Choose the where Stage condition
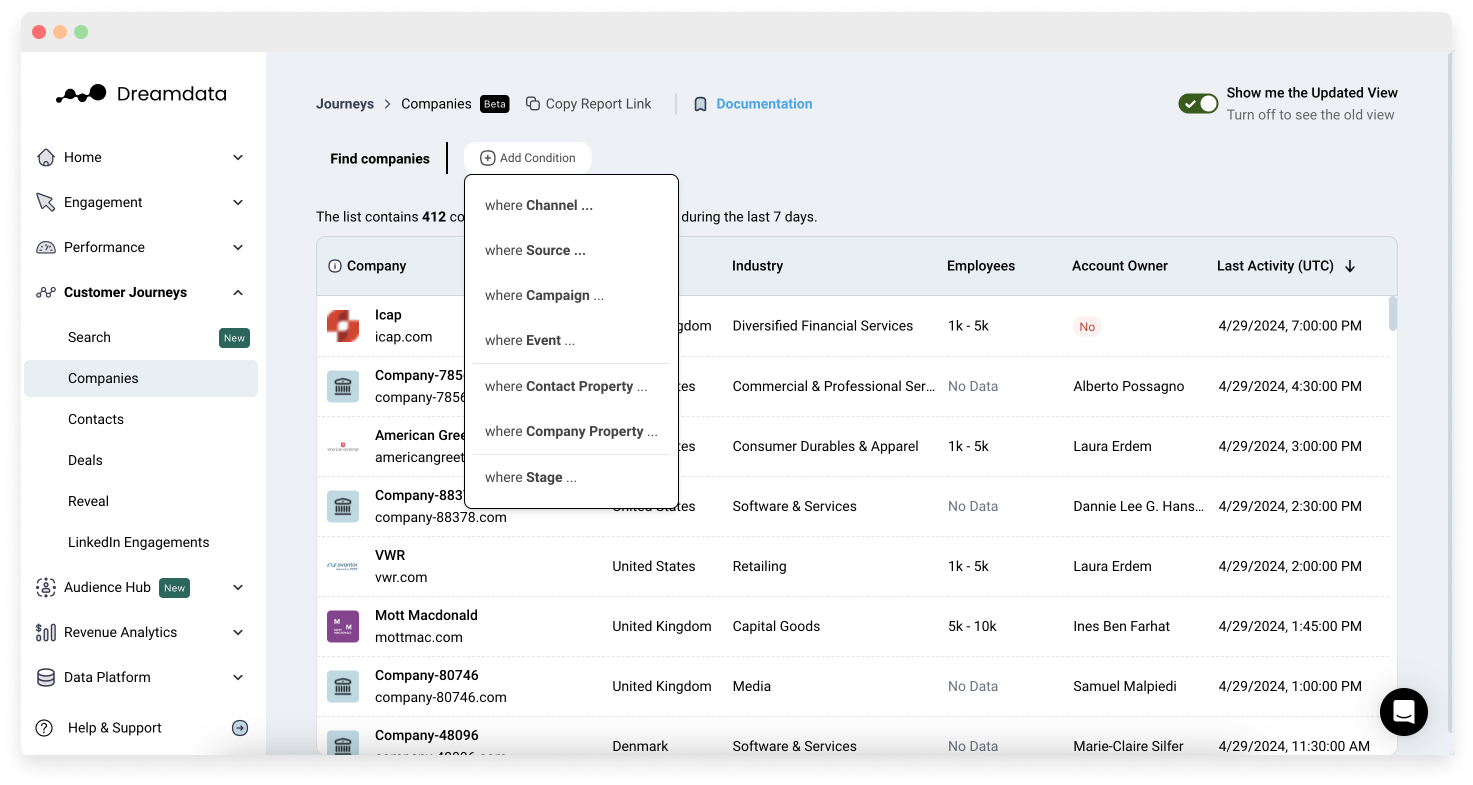 coord(572,477)
